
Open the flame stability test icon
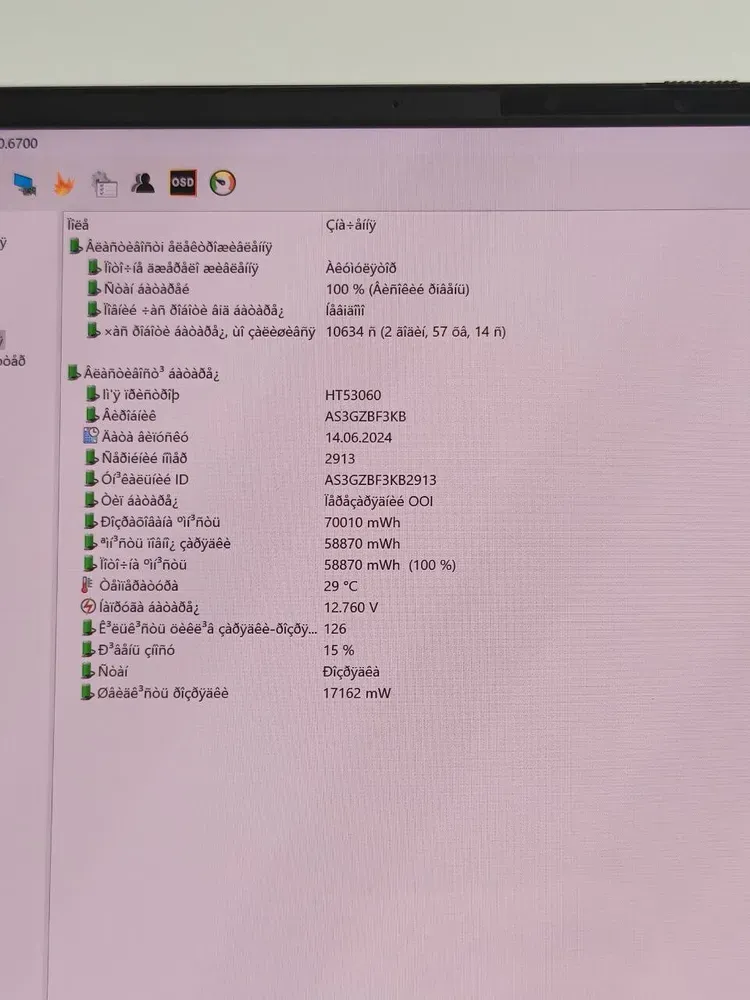tap(65, 184)
